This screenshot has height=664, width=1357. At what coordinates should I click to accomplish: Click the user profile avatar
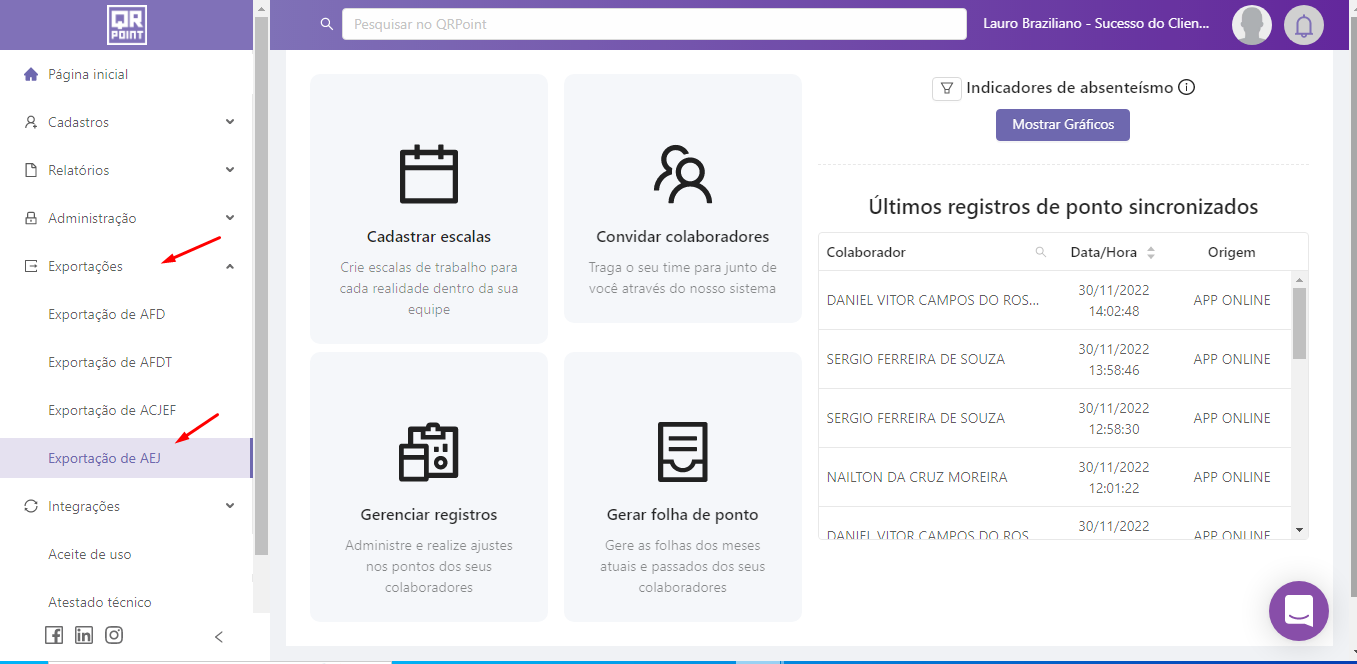pos(1251,25)
